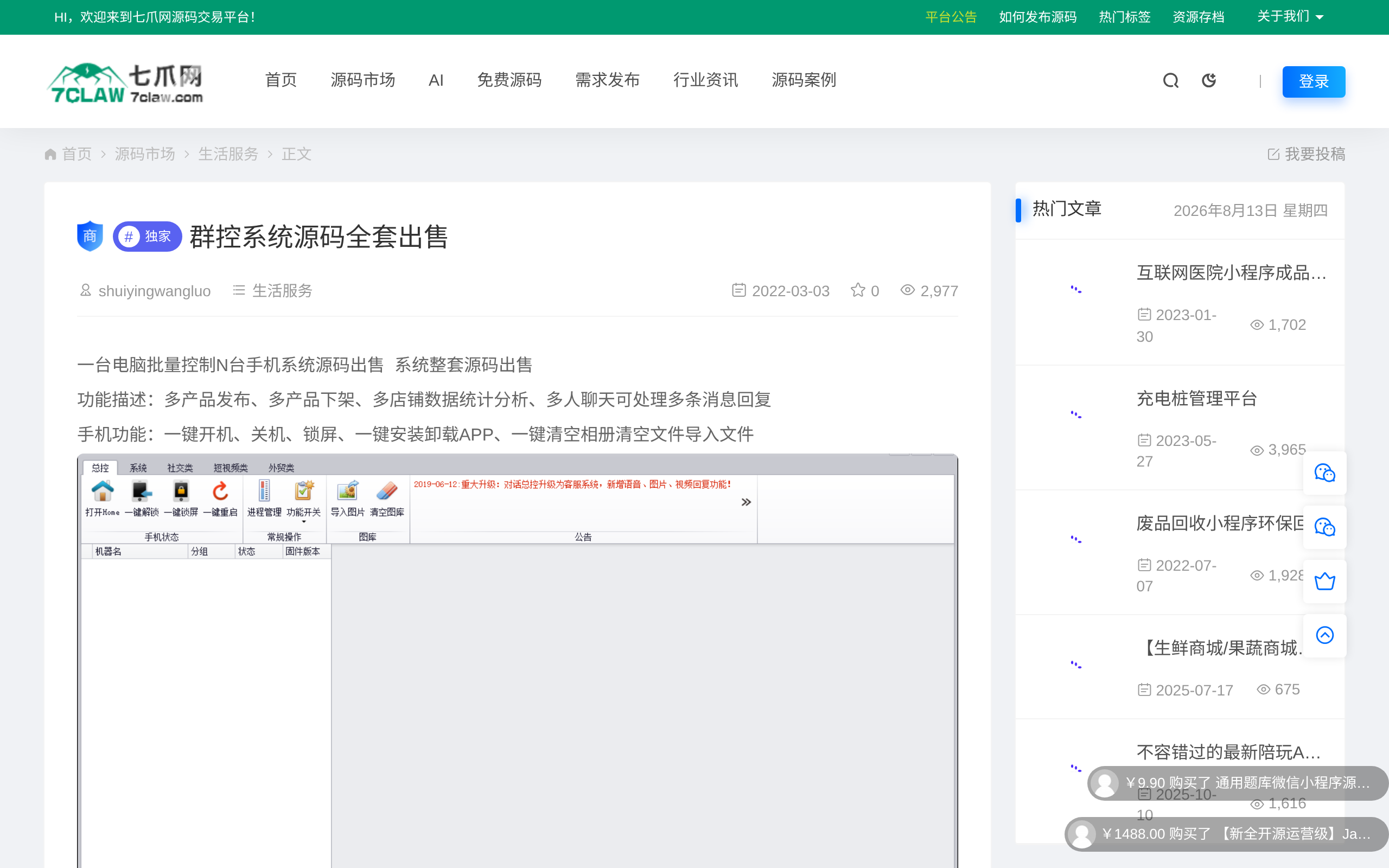The width and height of the screenshot is (1389, 868).
Task: Open the 热门标签 top link
Action: [1124, 17]
